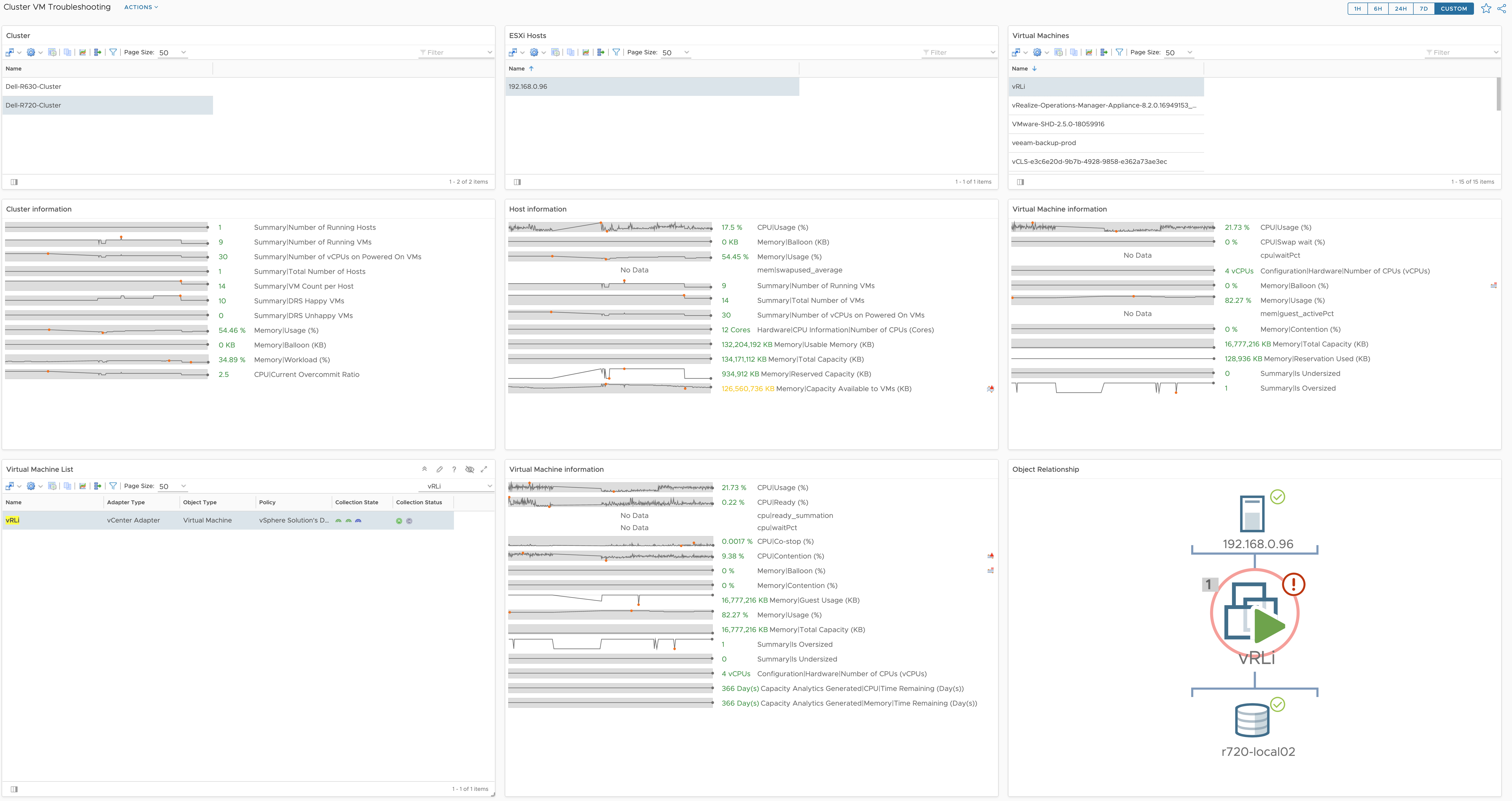This screenshot has width=1512, height=801.
Task: Click gear action icon in Virtual Machine List toolbar
Action: click(31, 486)
